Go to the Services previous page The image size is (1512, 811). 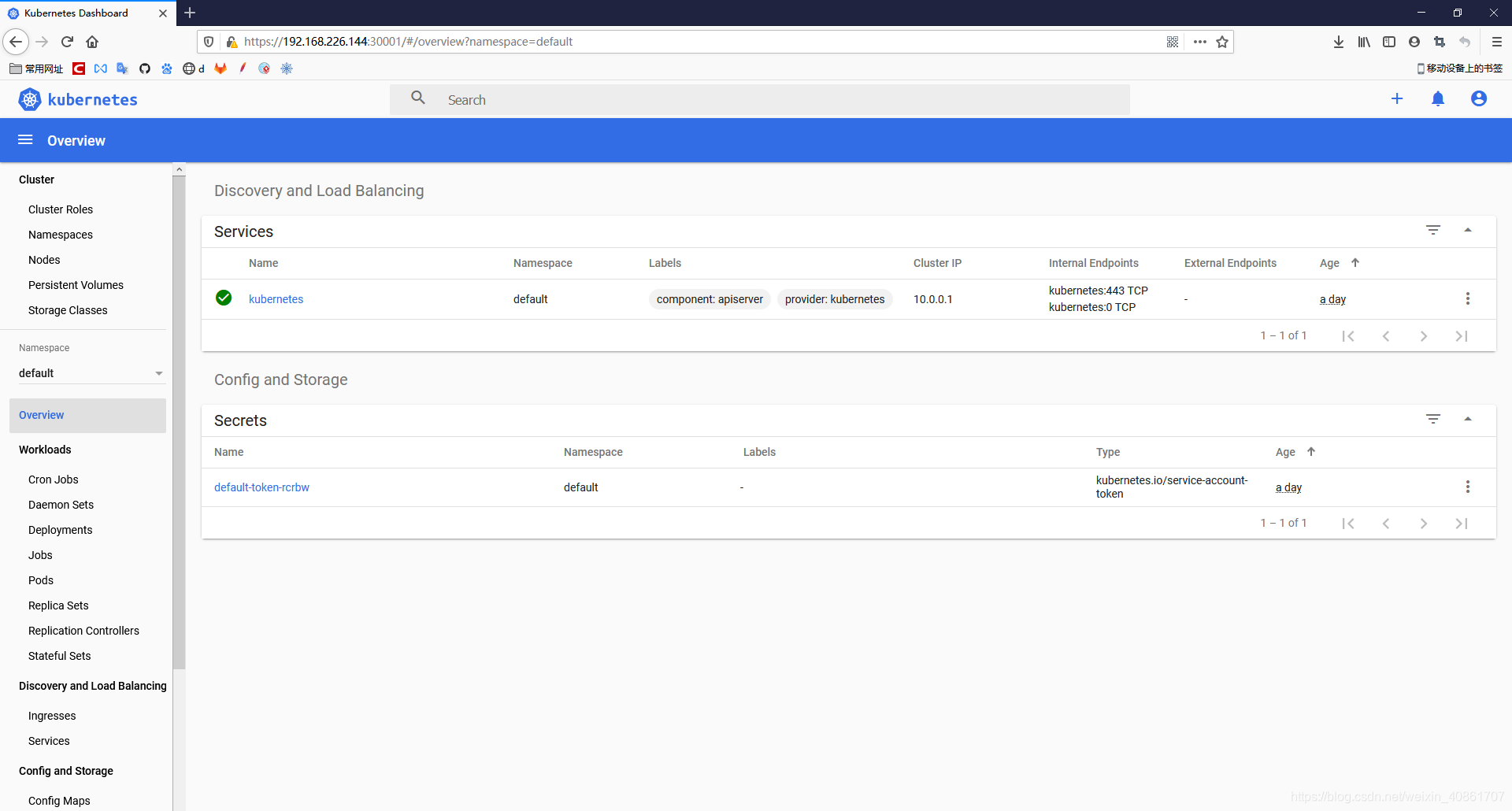(x=1386, y=336)
